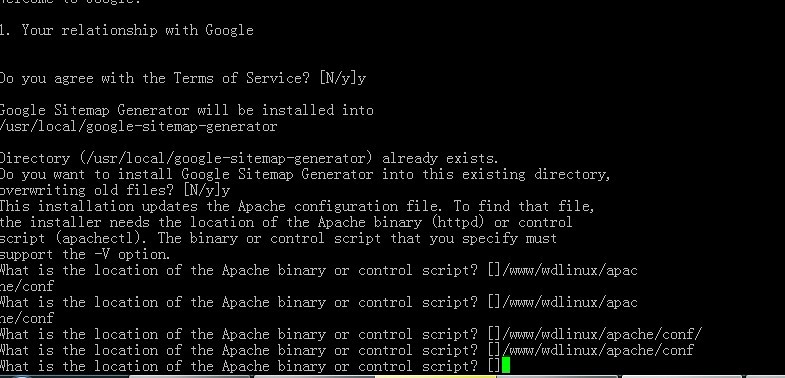Click the first '/www/wdlinux/apac' wrapped path entry

click(570, 270)
